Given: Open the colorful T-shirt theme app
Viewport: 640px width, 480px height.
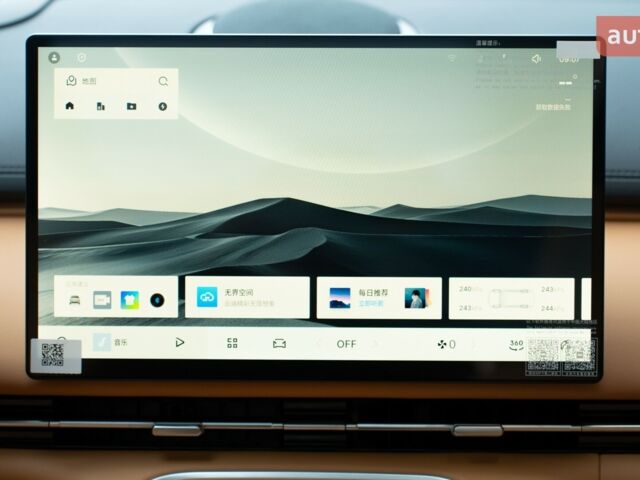Looking at the screenshot, I should [130, 299].
